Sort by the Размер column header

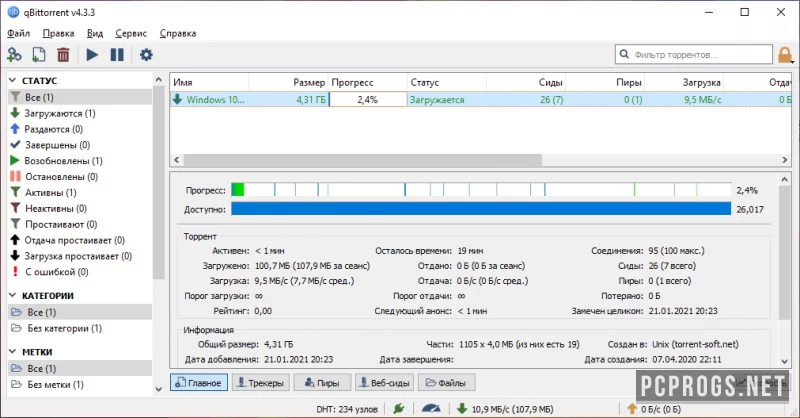click(288, 82)
